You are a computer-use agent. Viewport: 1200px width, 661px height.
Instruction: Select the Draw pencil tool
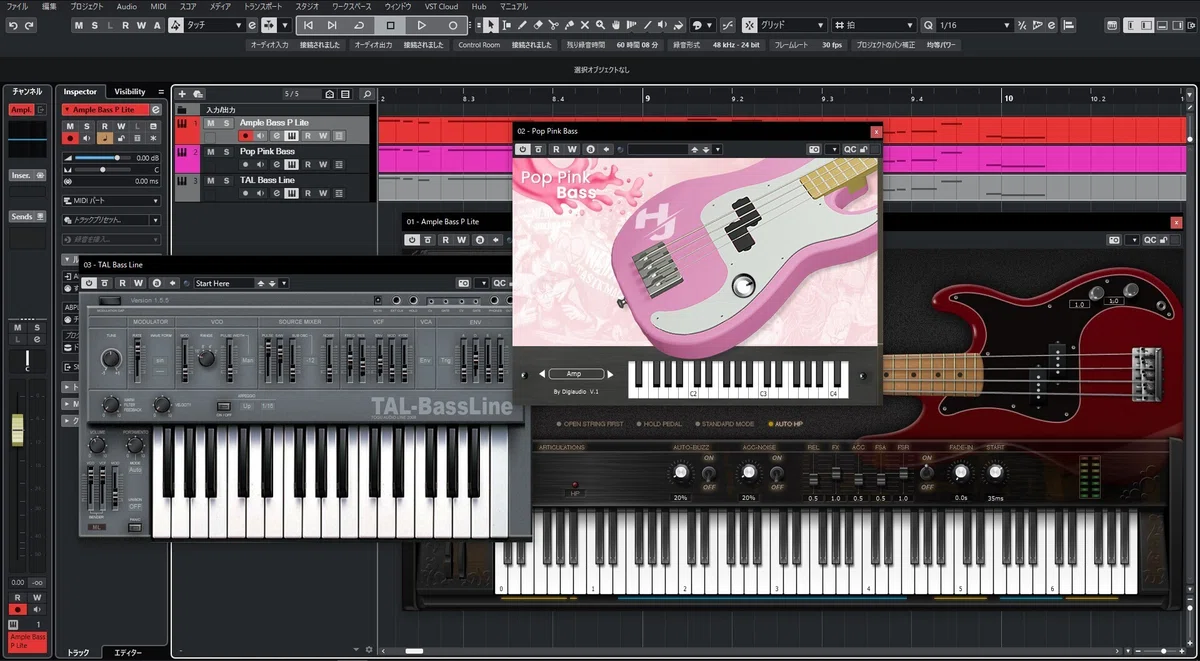(x=522, y=25)
